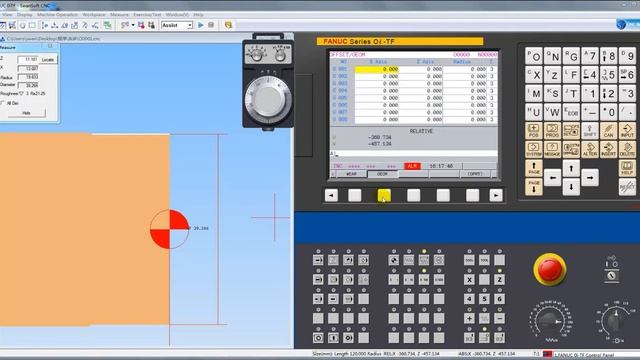Image resolution: width=640 pixels, height=360 pixels.
Task: Click the Diameter field in Measure panel
Action: click(x=28, y=85)
